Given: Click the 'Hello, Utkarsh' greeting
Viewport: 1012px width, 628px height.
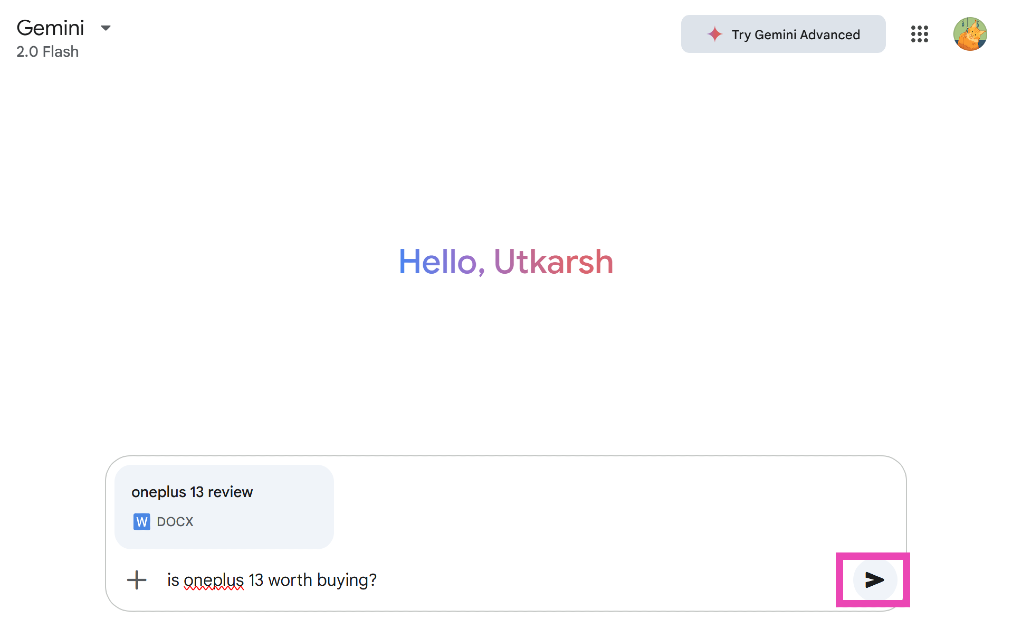Looking at the screenshot, I should point(505,261).
